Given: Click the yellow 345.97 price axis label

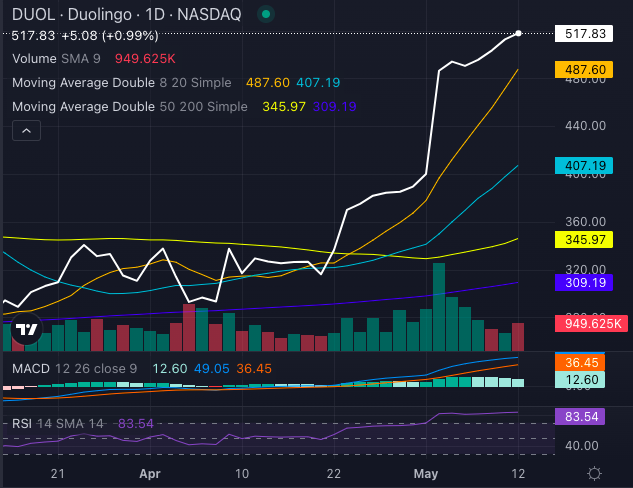Looking at the screenshot, I should pyautogui.click(x=584, y=239).
